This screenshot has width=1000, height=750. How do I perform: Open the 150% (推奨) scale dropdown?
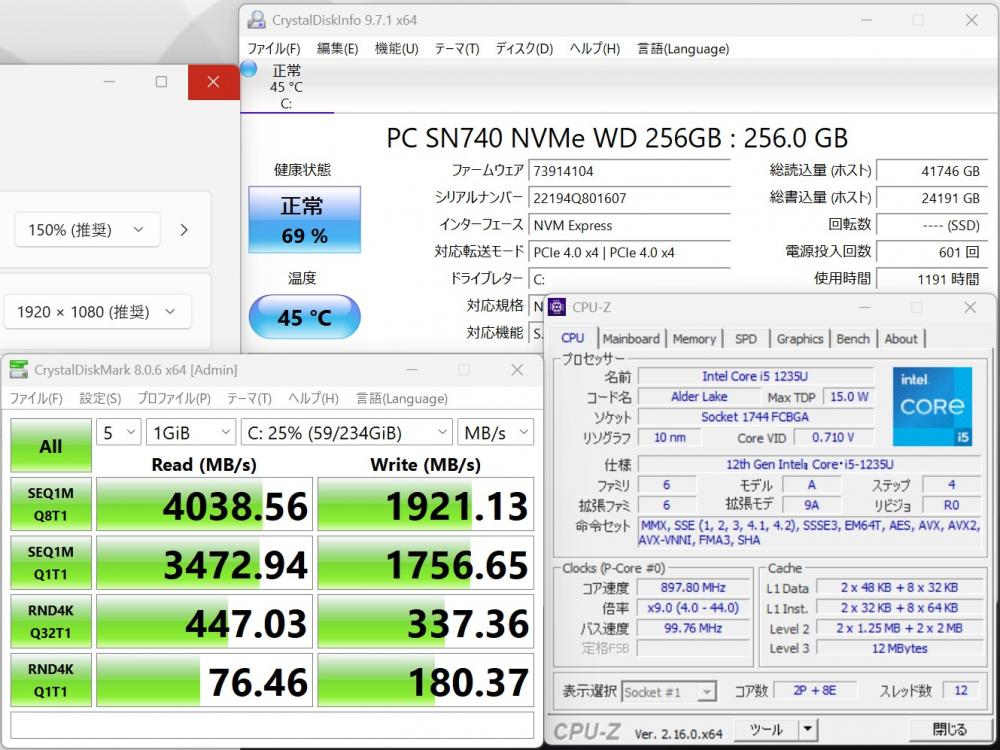coord(87,230)
